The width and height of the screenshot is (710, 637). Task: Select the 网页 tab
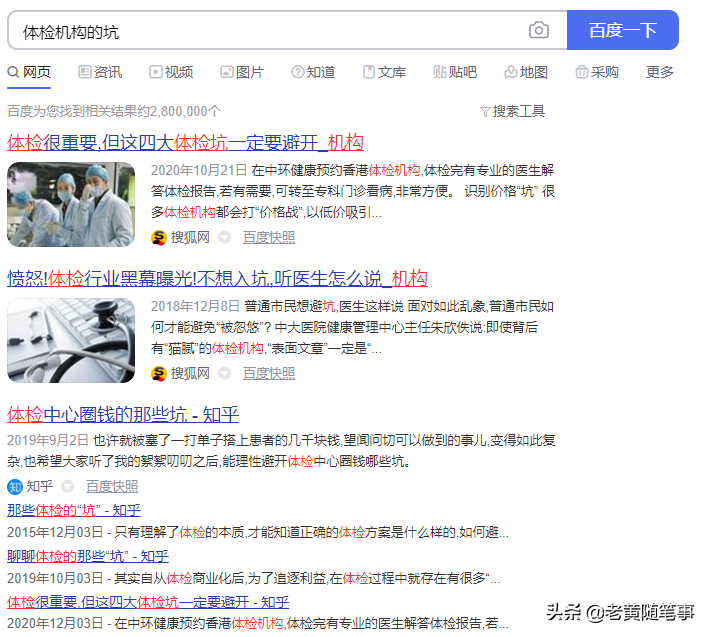[x=29, y=72]
